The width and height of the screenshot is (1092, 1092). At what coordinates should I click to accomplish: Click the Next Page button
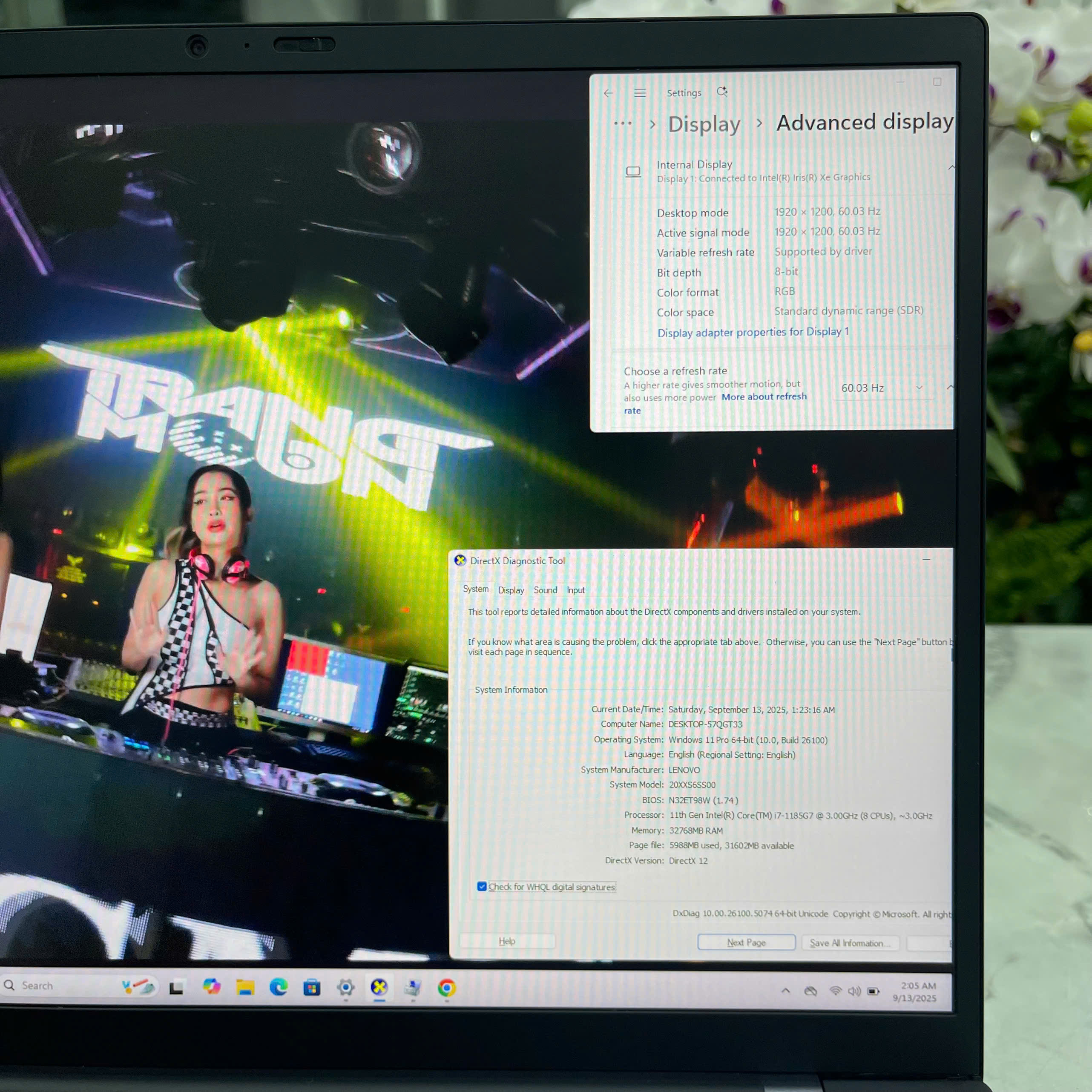[746, 942]
